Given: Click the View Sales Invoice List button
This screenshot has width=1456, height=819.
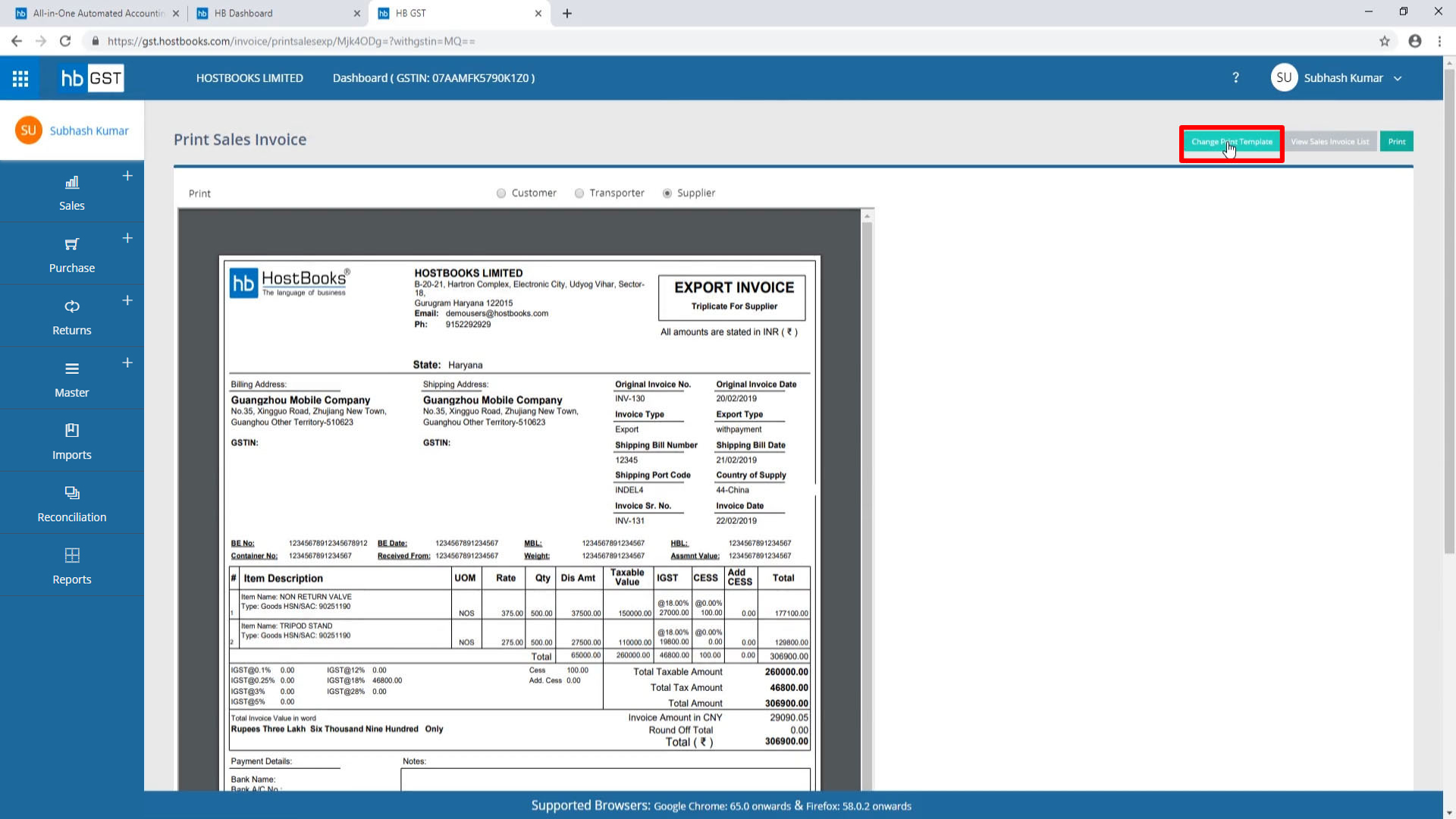Looking at the screenshot, I should pos(1330,142).
